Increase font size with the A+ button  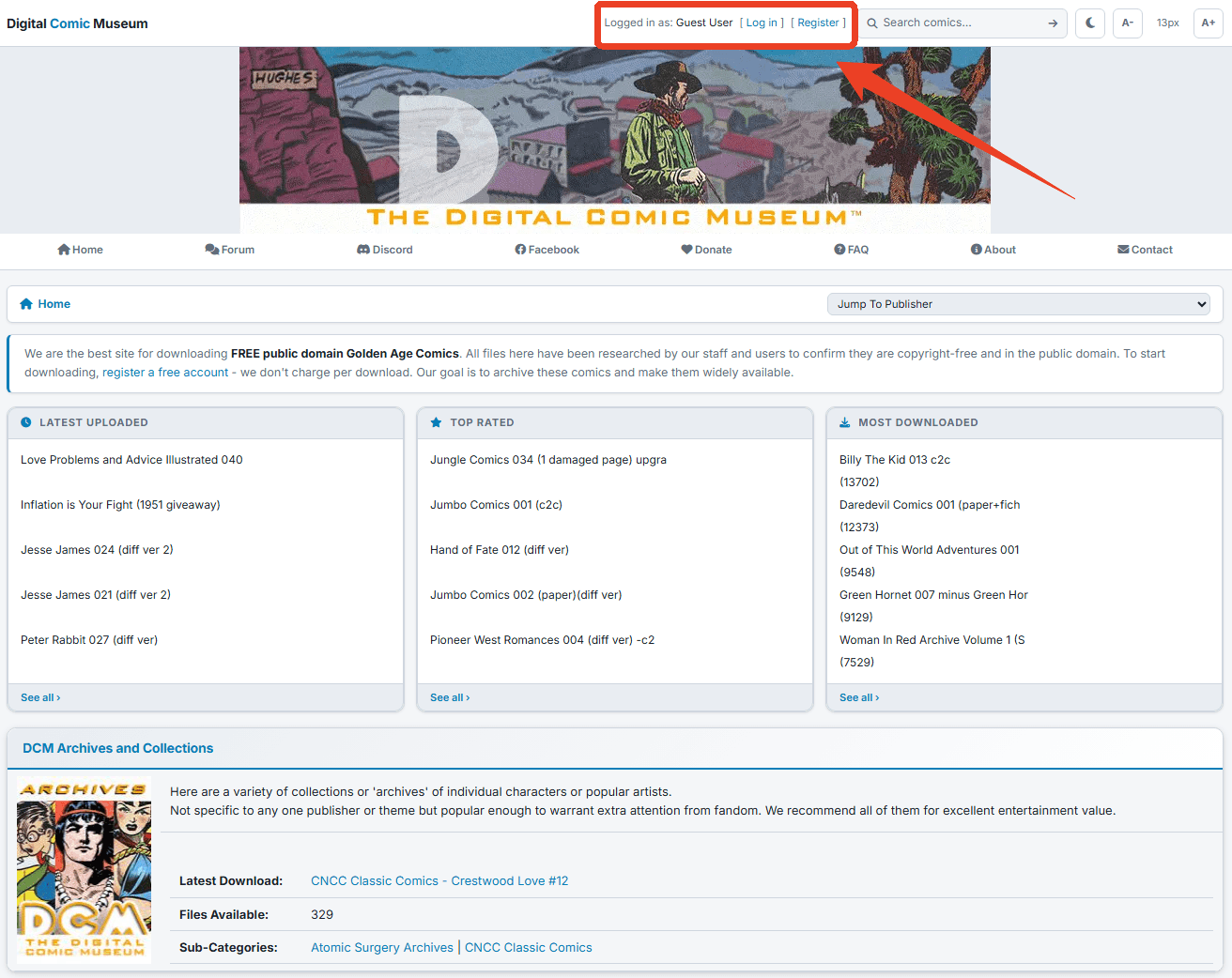coord(1209,23)
